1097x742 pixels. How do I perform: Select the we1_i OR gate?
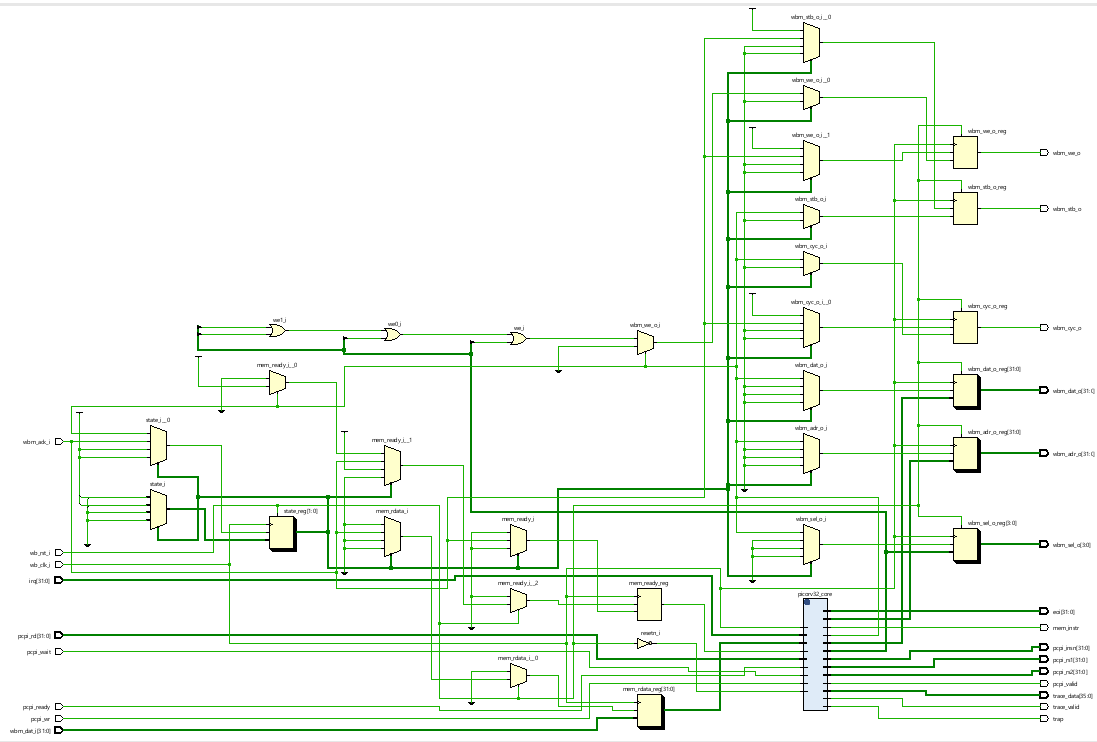[278, 331]
